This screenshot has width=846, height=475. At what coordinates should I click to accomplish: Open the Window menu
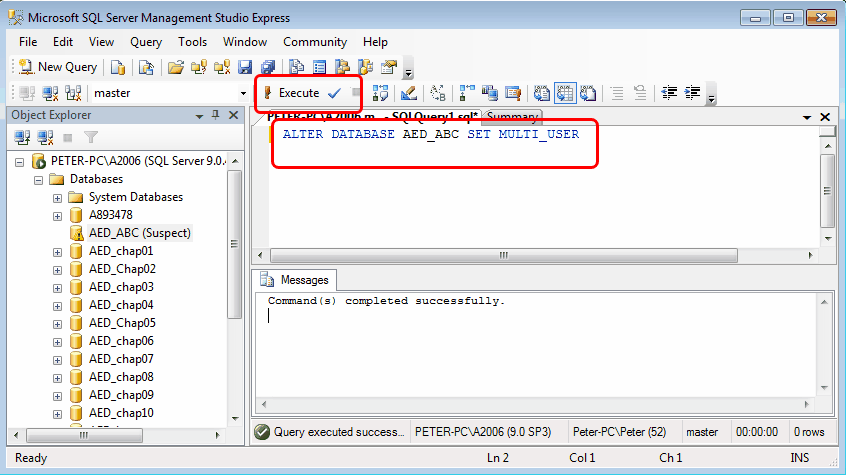(245, 42)
